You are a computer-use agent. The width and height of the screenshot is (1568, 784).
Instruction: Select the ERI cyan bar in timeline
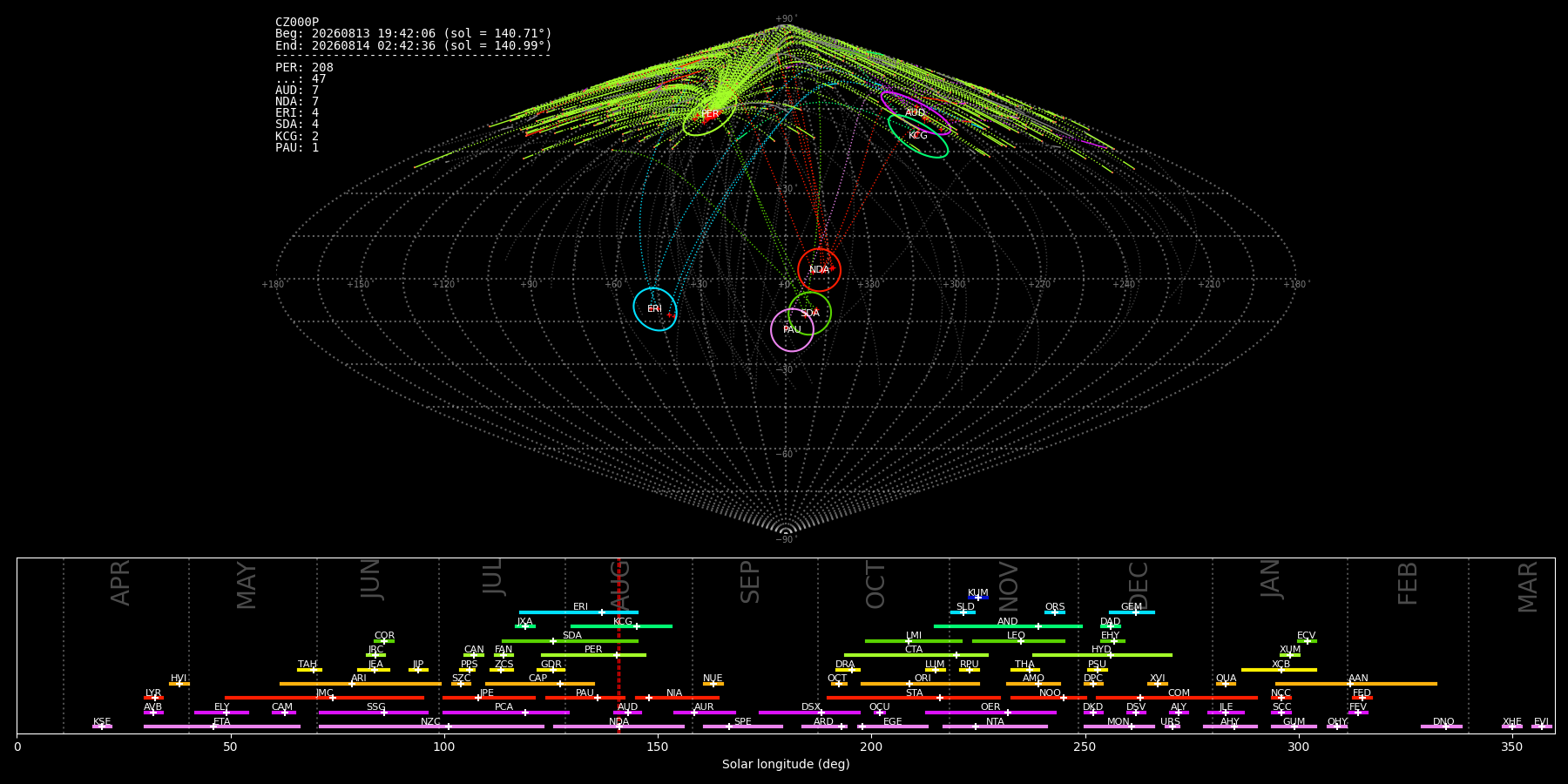578,612
